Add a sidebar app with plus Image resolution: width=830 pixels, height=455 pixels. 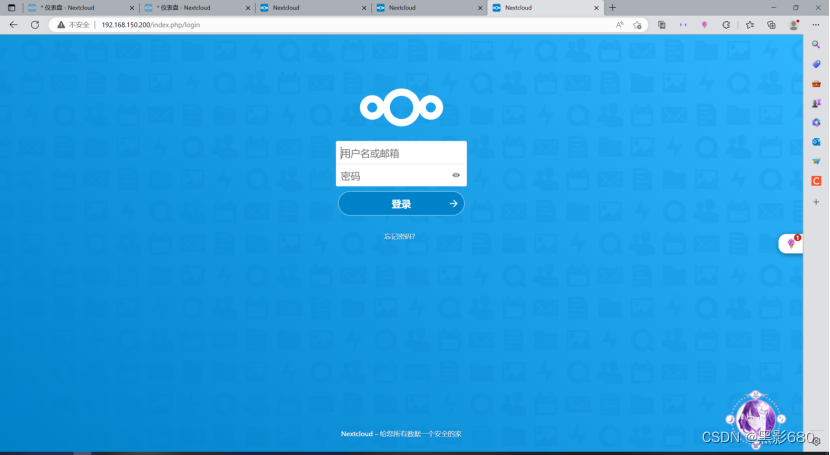(816, 202)
